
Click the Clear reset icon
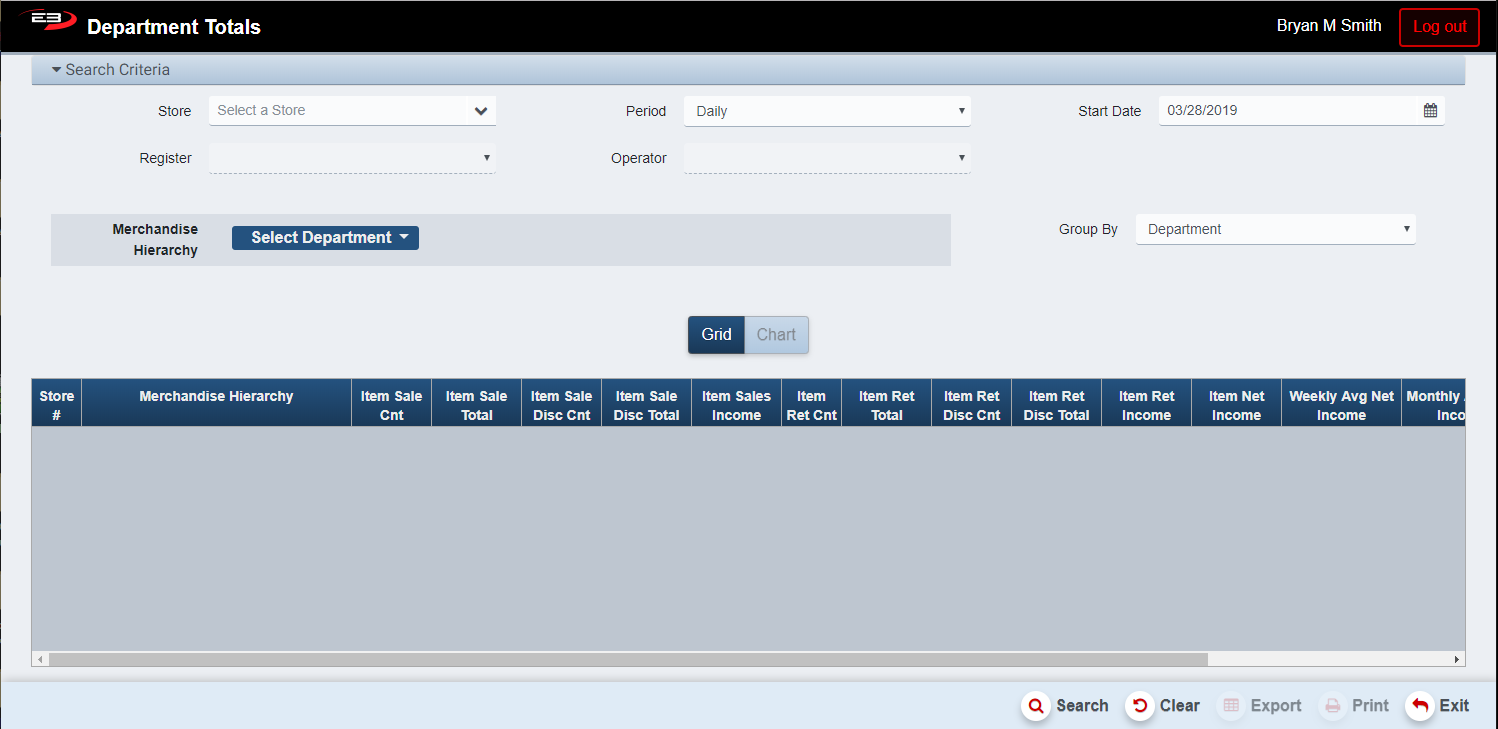click(1139, 706)
